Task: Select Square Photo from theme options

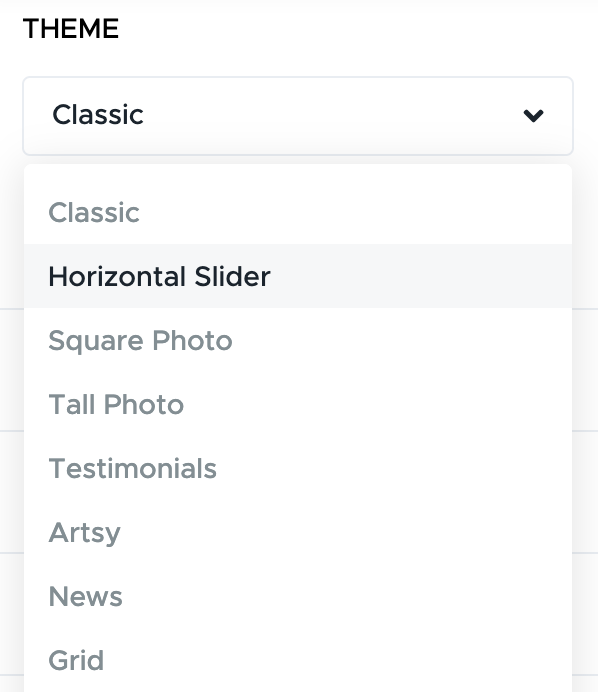Action: [298, 340]
